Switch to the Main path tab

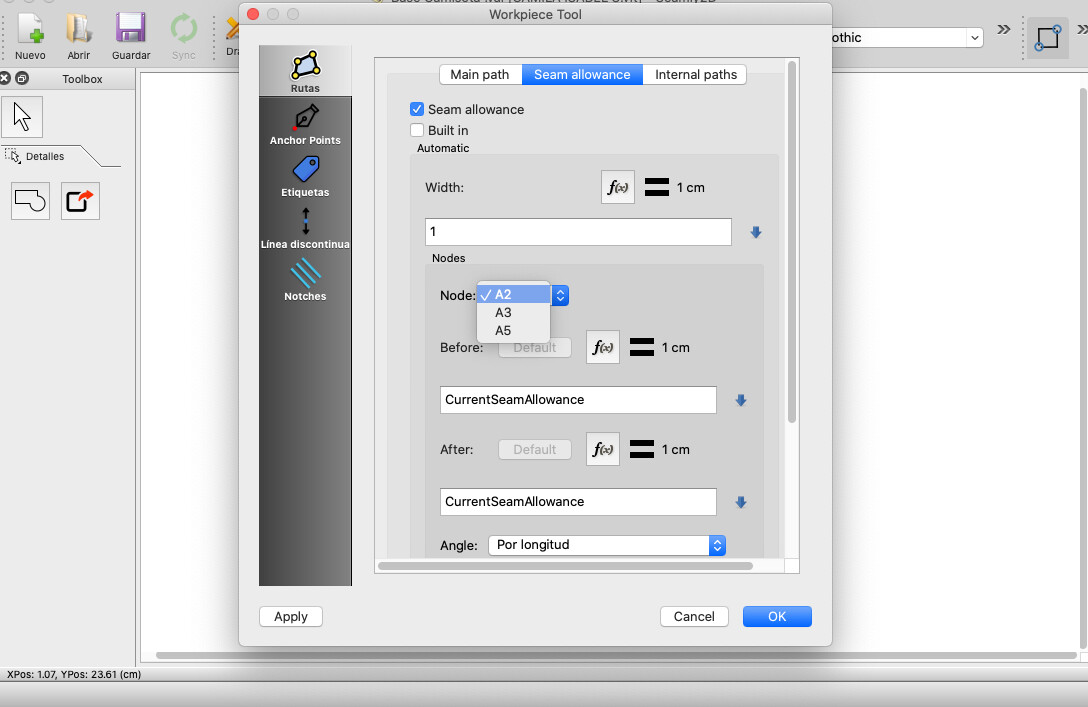pyautogui.click(x=480, y=75)
